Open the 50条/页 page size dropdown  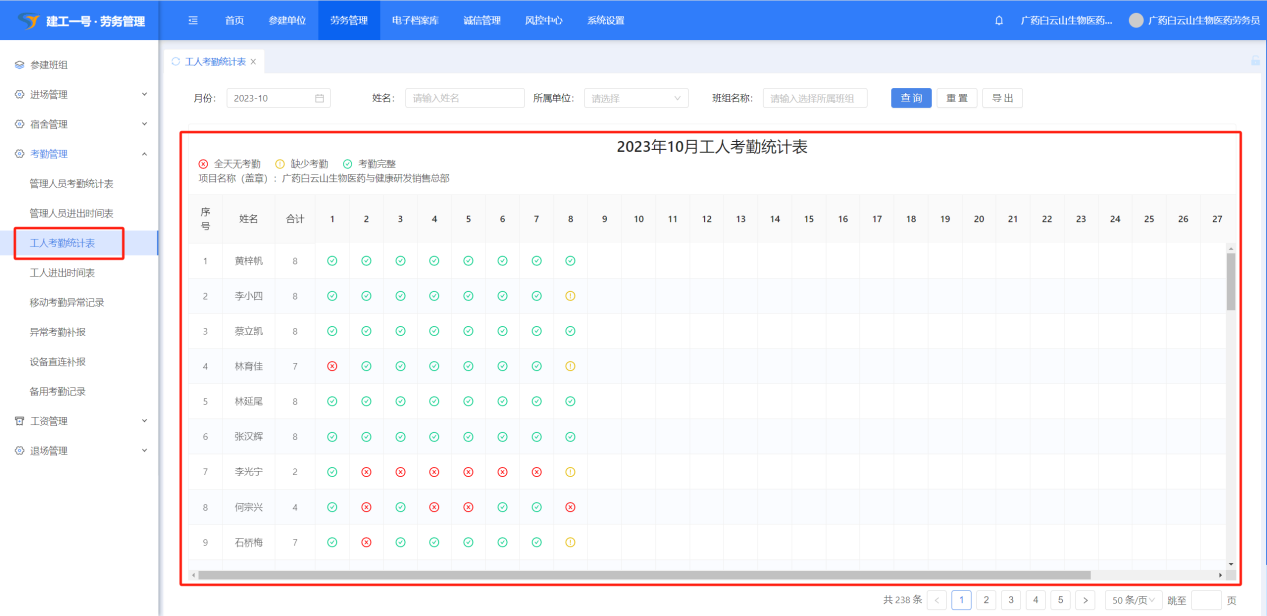point(1133,600)
